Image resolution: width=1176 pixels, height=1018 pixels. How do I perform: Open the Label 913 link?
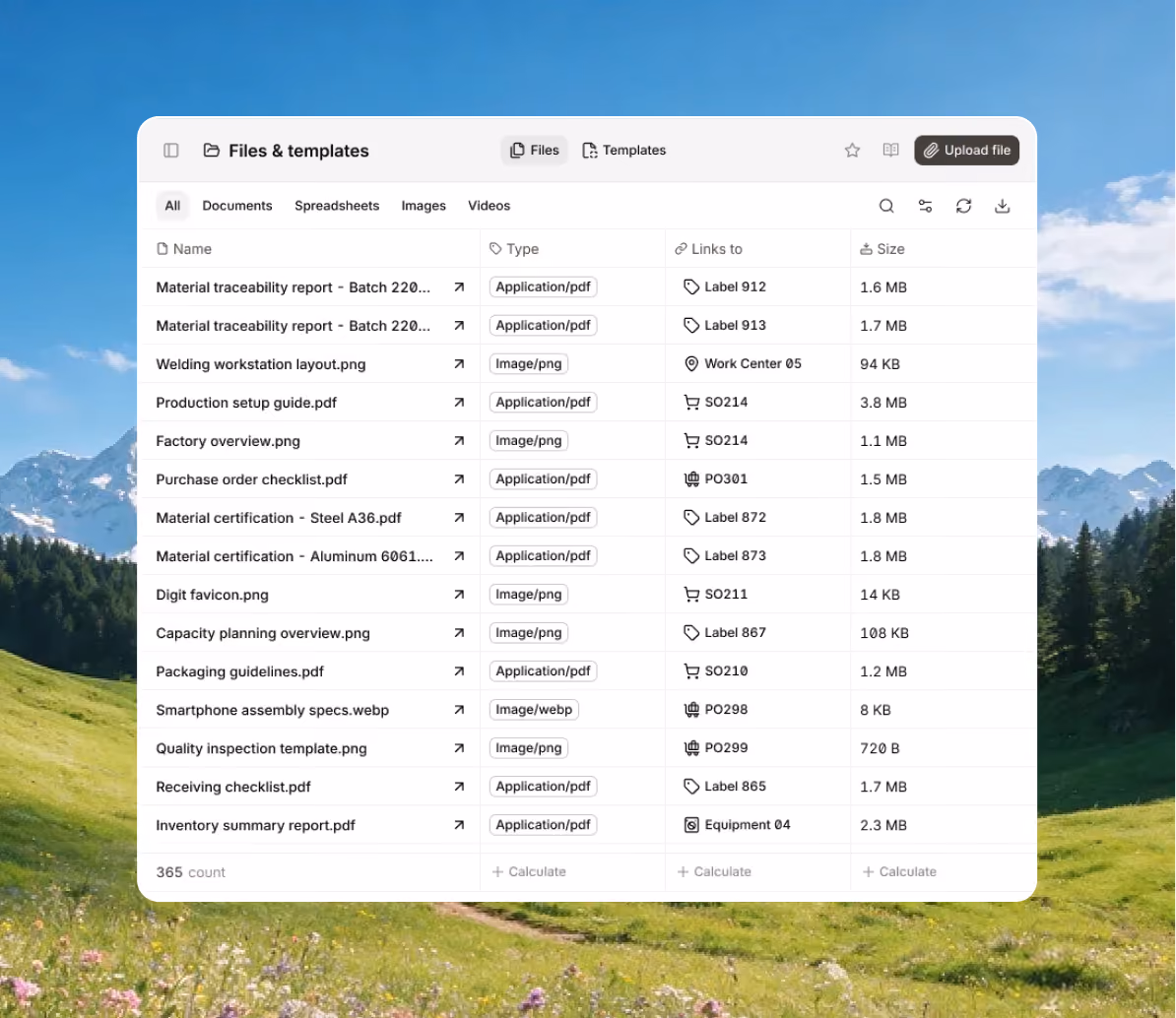[725, 325]
